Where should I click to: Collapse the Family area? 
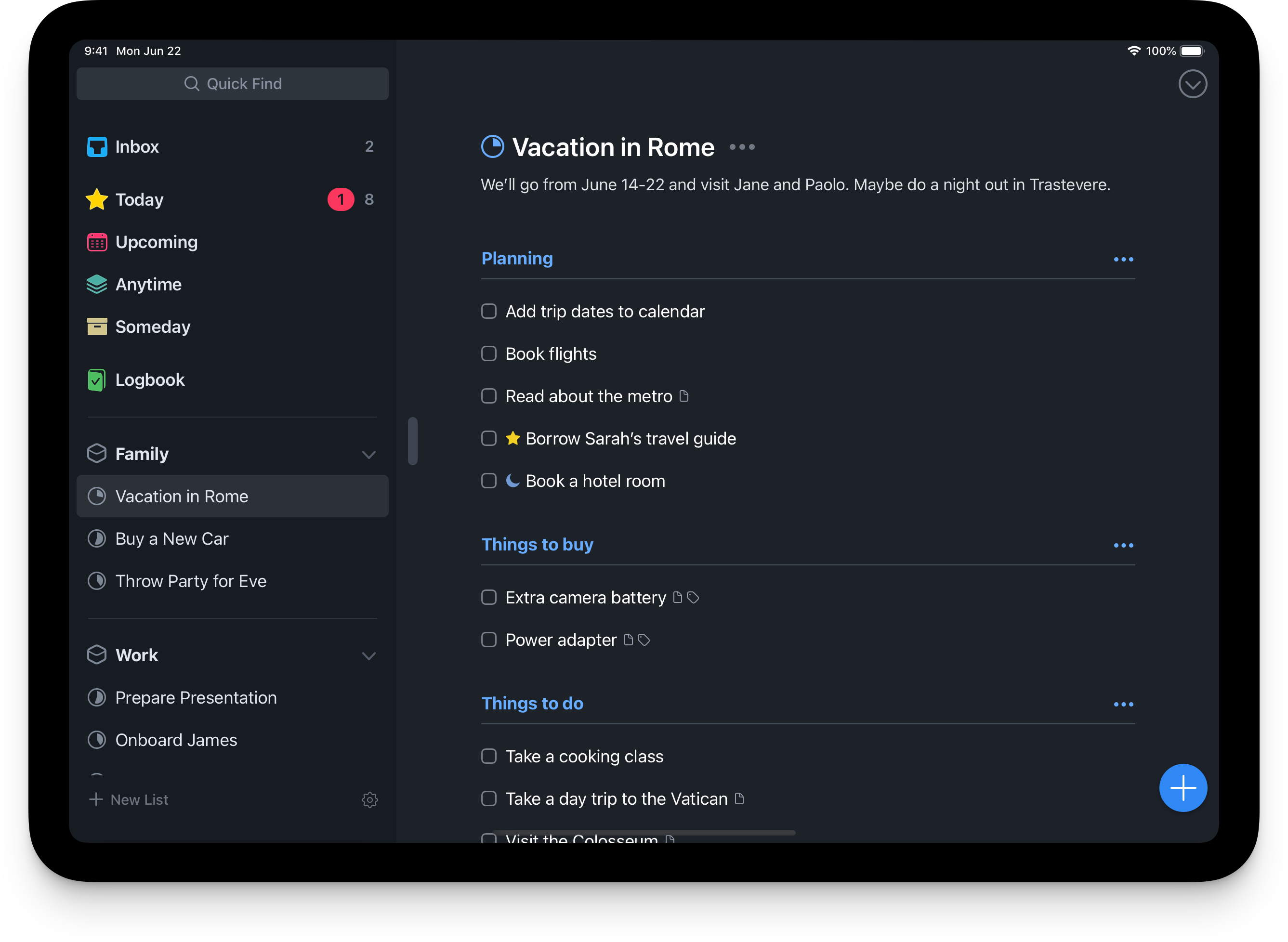tap(369, 455)
